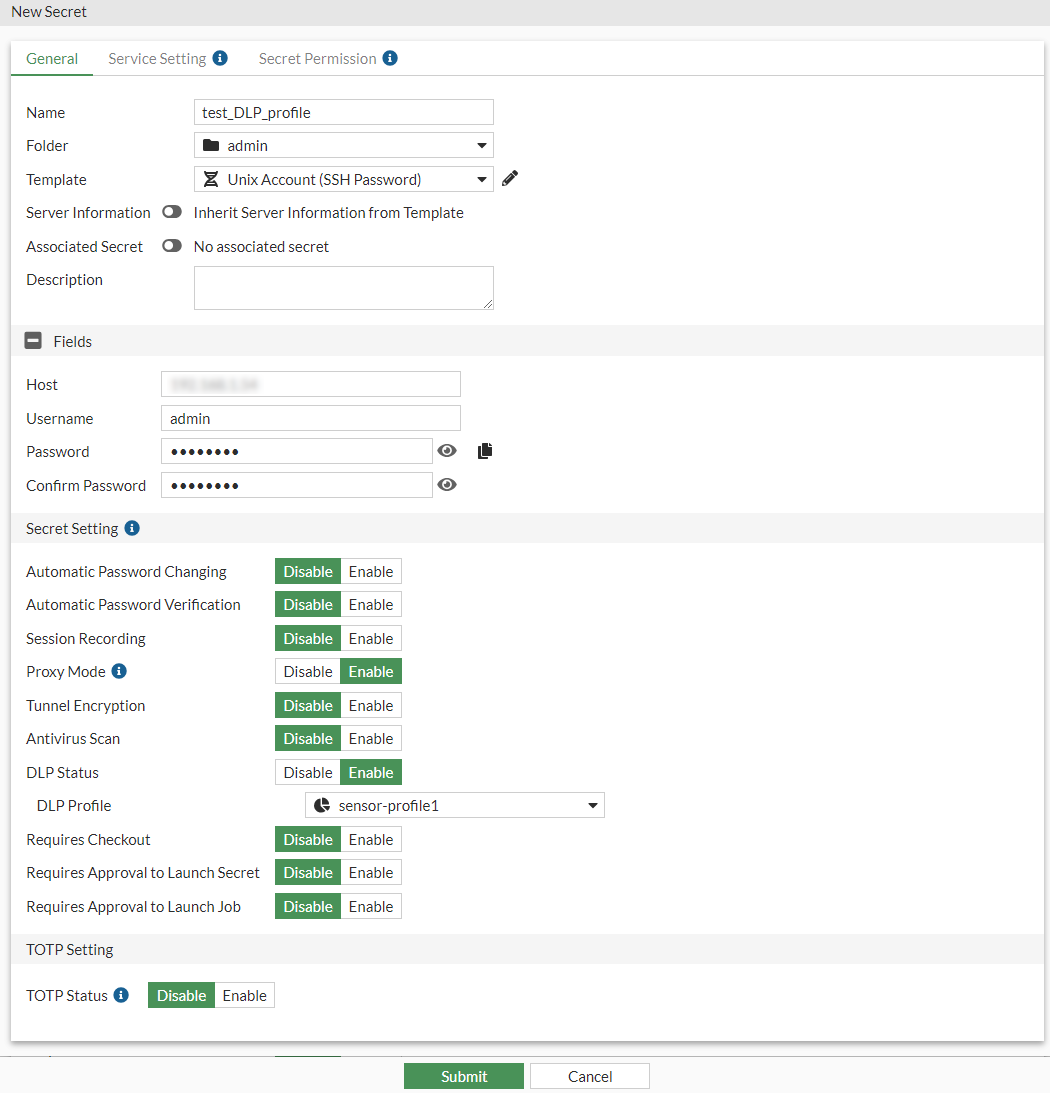Click the hourglass icon in the Template field
The height and width of the screenshot is (1093, 1050).
point(211,178)
